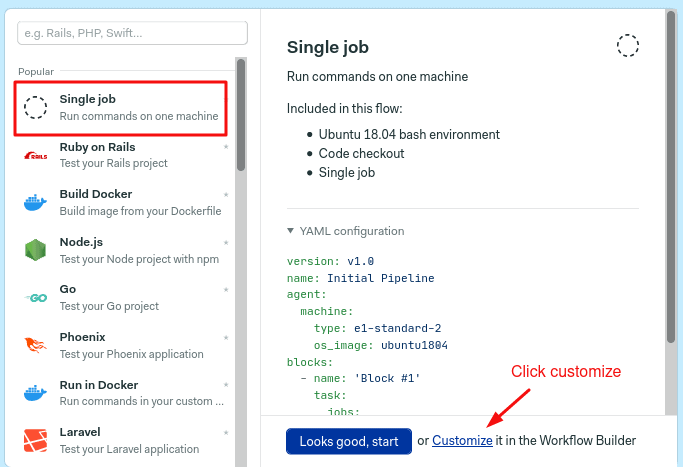
Task: Toggle star beside Build Docker template
Action: point(226,195)
